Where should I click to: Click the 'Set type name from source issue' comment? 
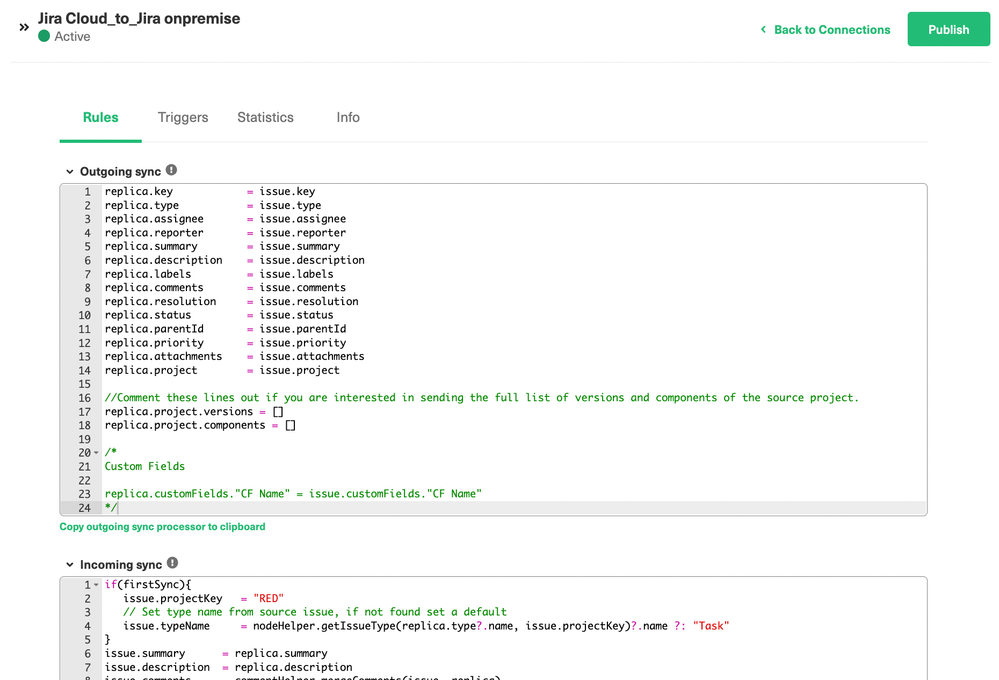315,612
